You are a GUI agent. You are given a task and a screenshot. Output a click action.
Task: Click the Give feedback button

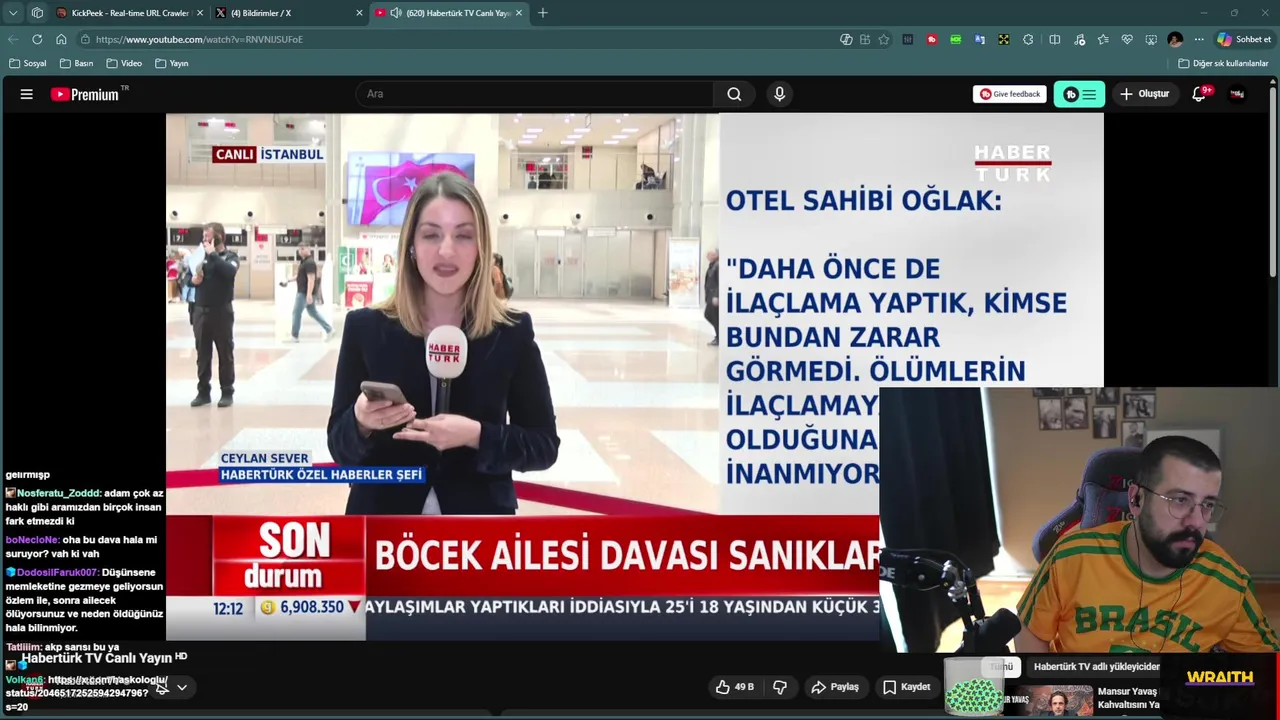[x=1009, y=94]
